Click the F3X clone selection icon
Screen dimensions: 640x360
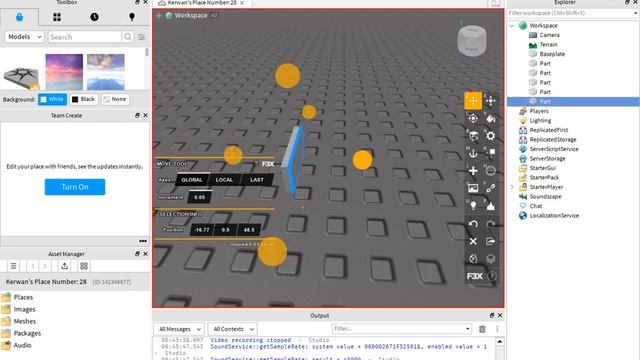pyautogui.click(x=473, y=258)
